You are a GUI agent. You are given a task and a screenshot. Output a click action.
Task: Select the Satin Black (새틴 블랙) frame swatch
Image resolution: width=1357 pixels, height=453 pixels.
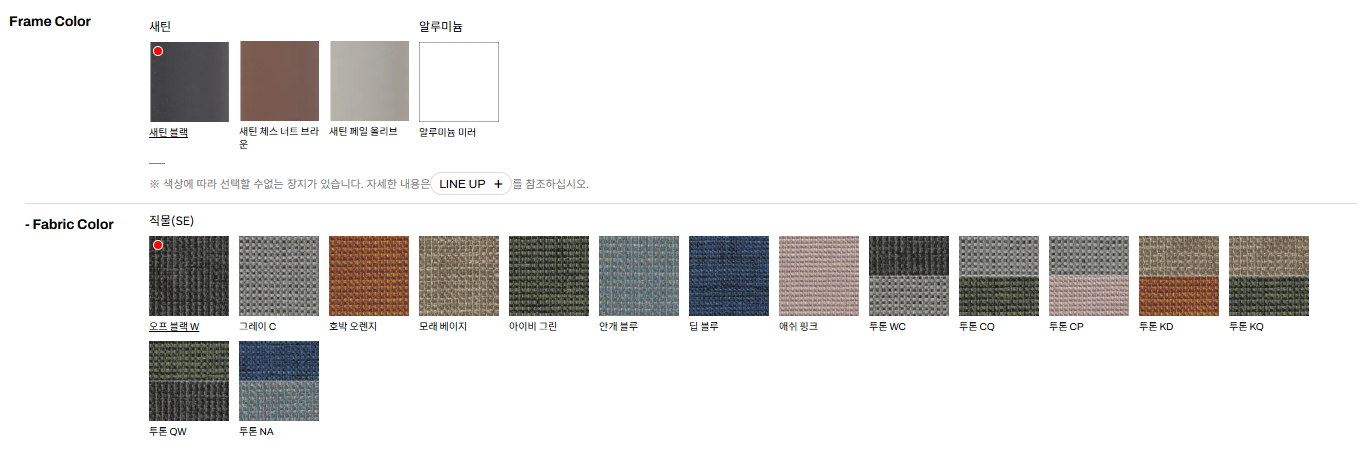click(189, 81)
